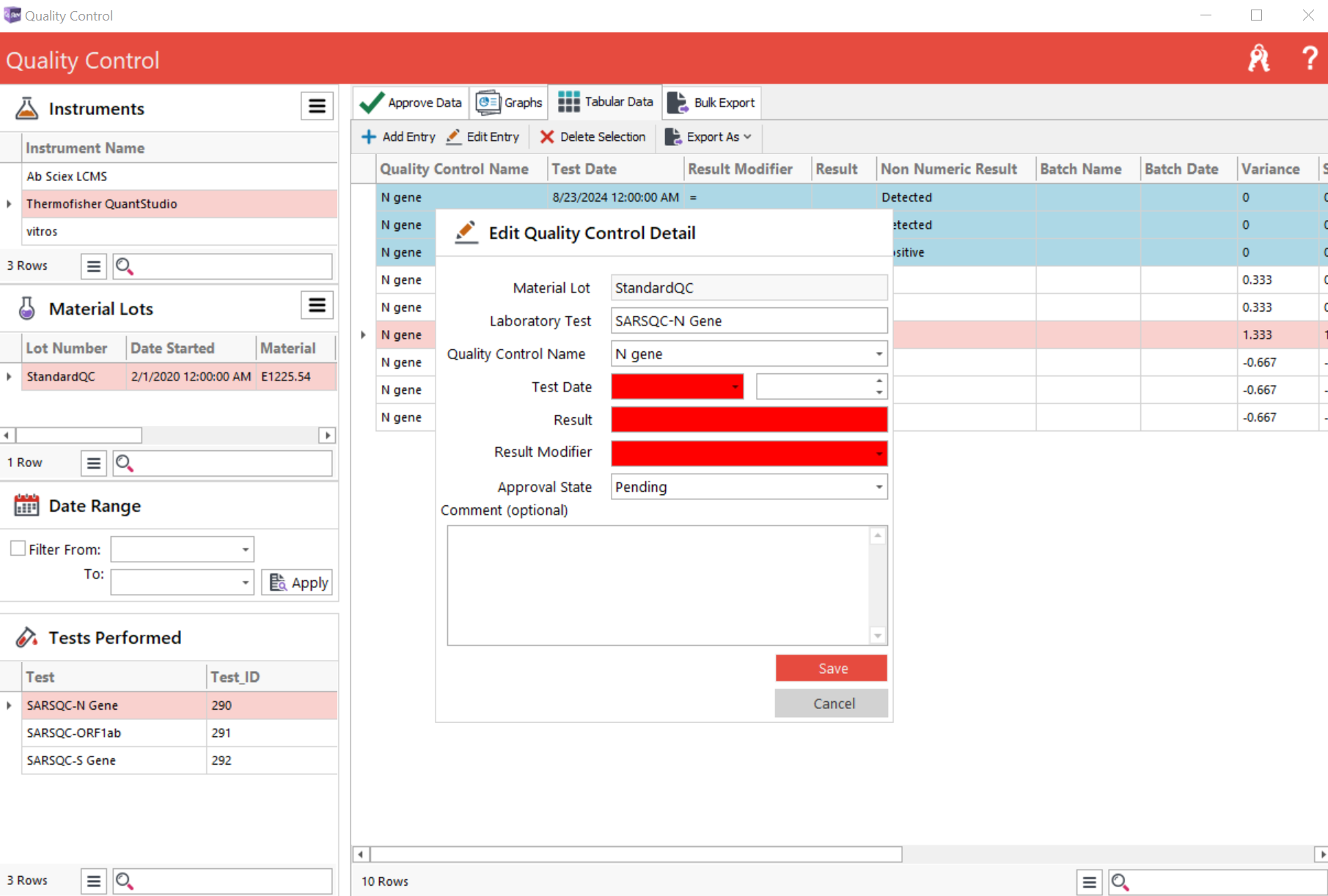Click search magnifier in Instruments filter box
Viewport: 1328px width, 896px height.
coord(125,266)
